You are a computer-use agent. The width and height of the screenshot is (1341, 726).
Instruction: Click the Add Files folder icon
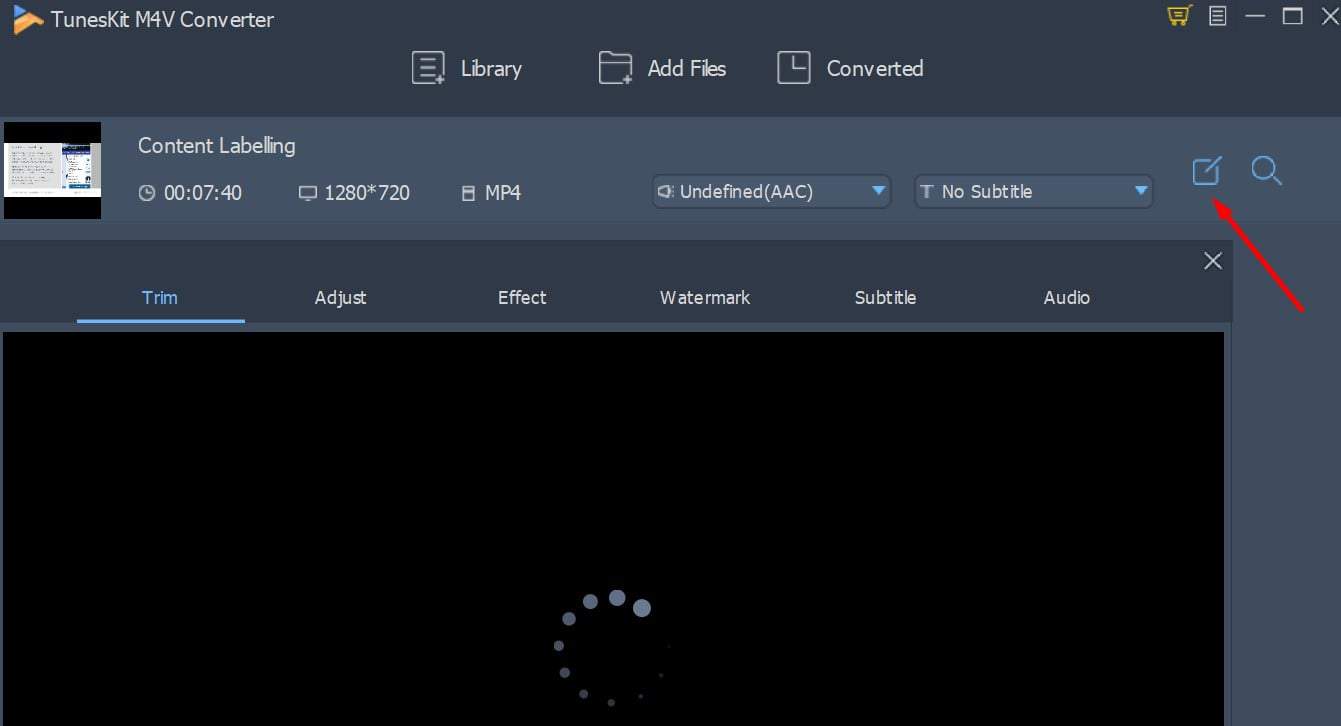coord(615,68)
